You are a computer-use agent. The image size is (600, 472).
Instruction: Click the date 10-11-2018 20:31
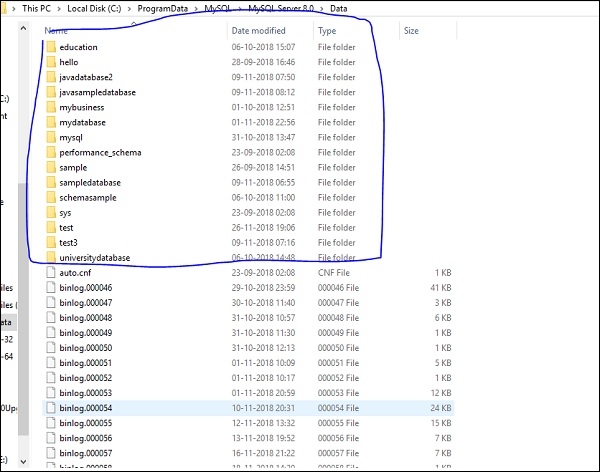[263, 408]
